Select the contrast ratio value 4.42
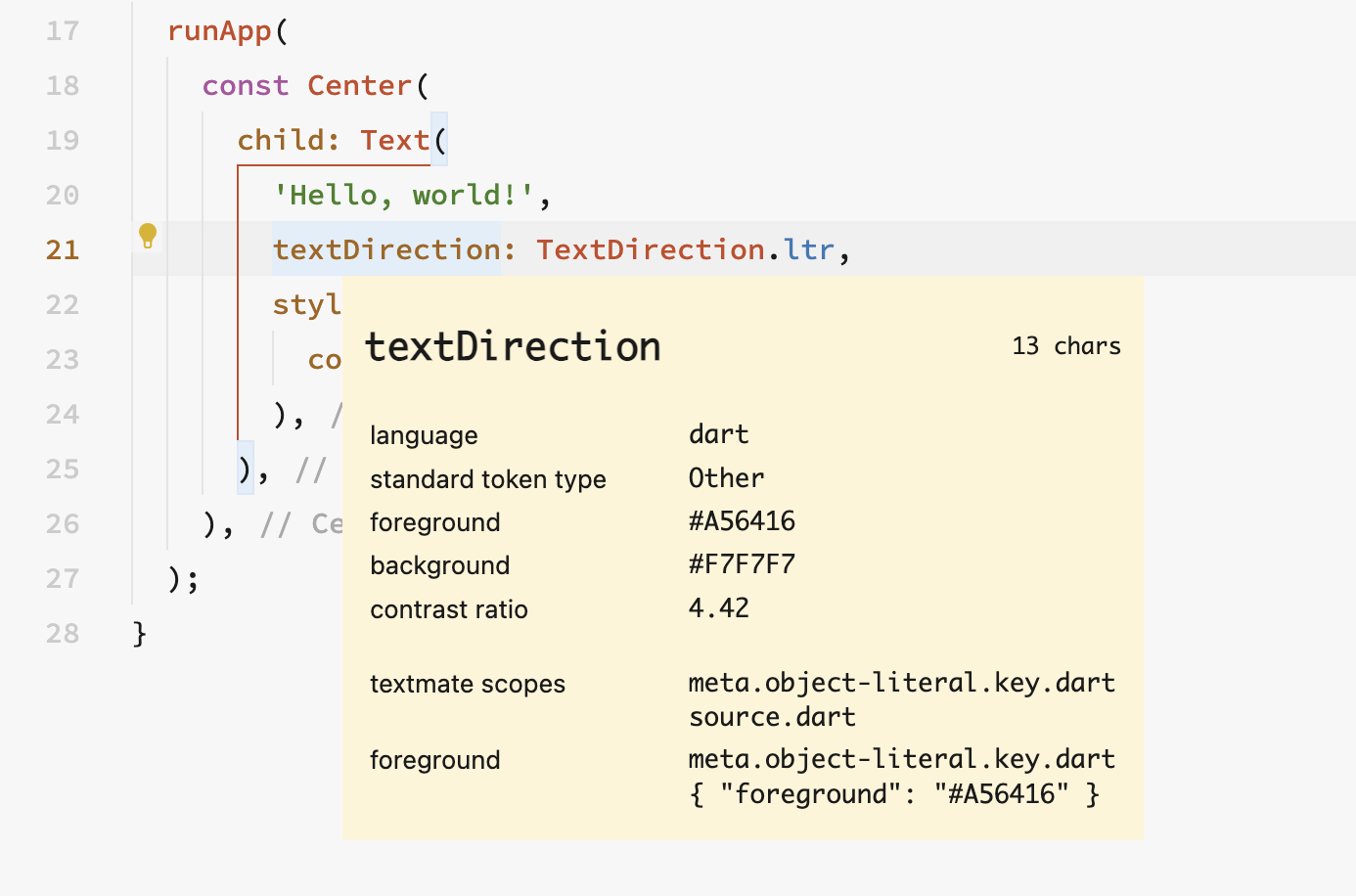The image size is (1356, 896). coord(719,608)
